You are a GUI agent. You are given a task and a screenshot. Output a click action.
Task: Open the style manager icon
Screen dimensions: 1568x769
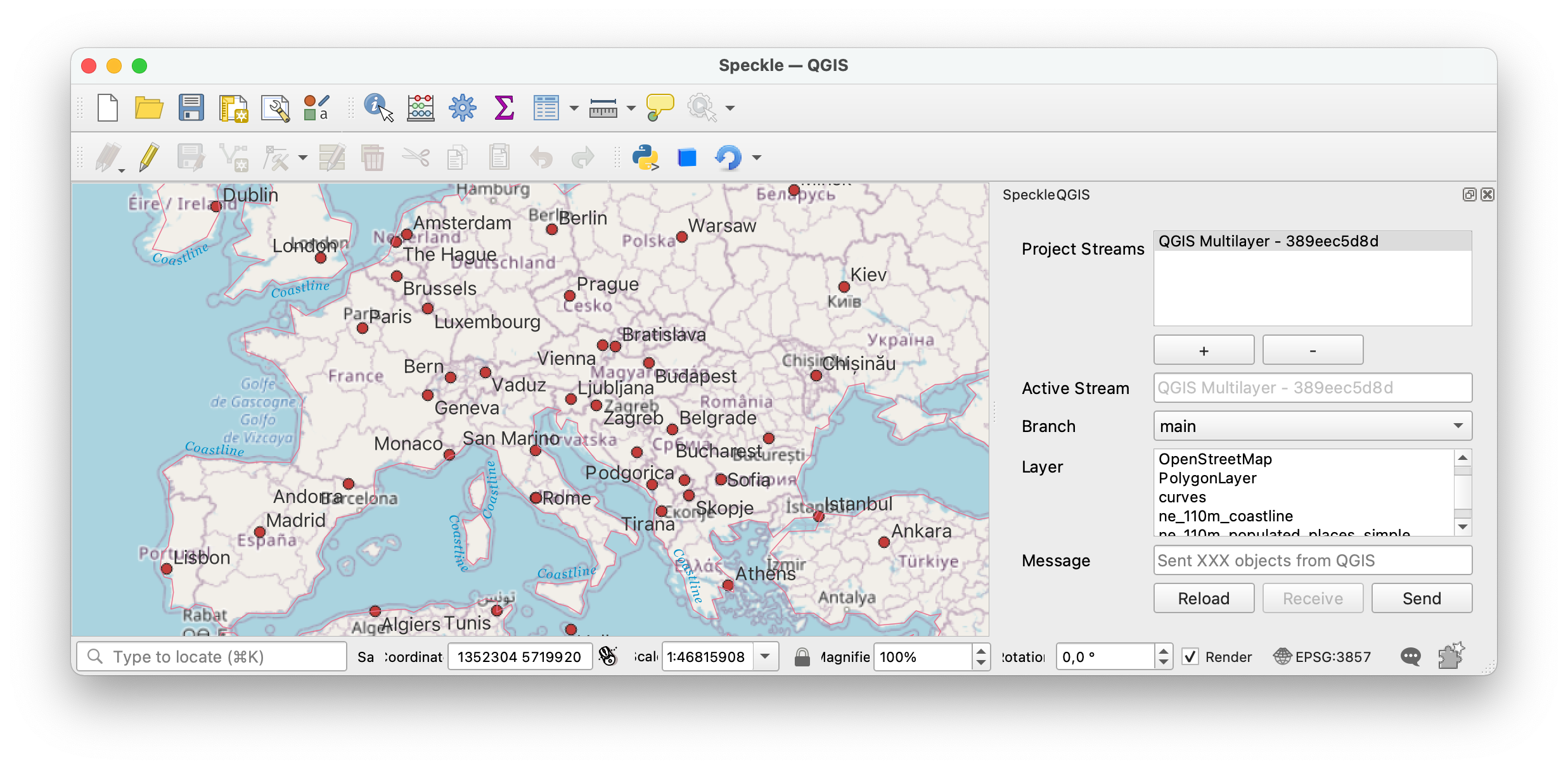[x=316, y=108]
